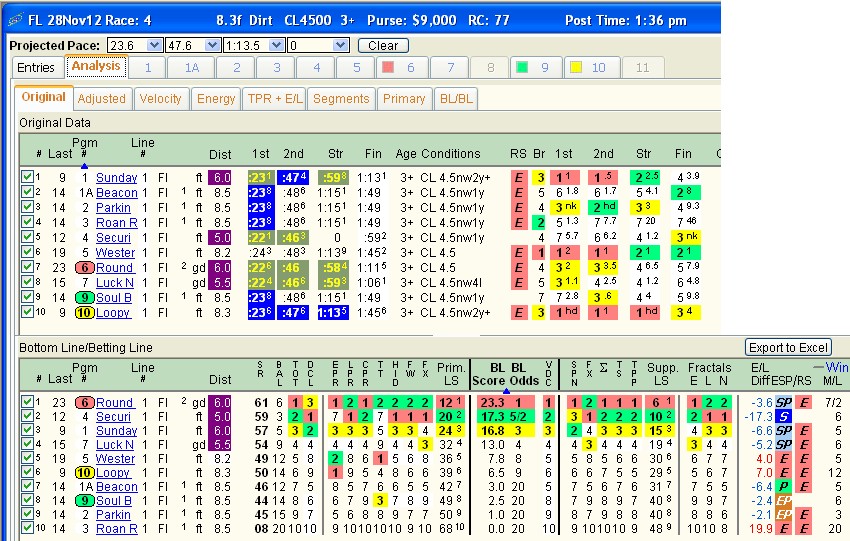Click the Supp. LS column header
This screenshot has height=541, width=850.
click(662, 374)
